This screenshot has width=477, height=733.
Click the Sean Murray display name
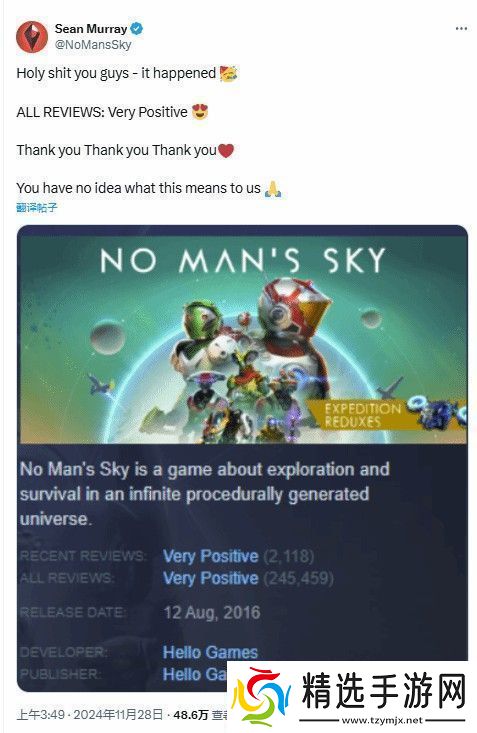pyautogui.click(x=91, y=29)
